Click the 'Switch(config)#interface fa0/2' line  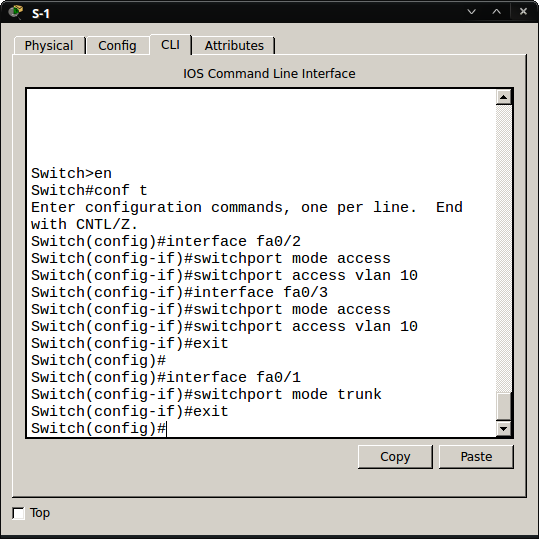tap(166, 241)
